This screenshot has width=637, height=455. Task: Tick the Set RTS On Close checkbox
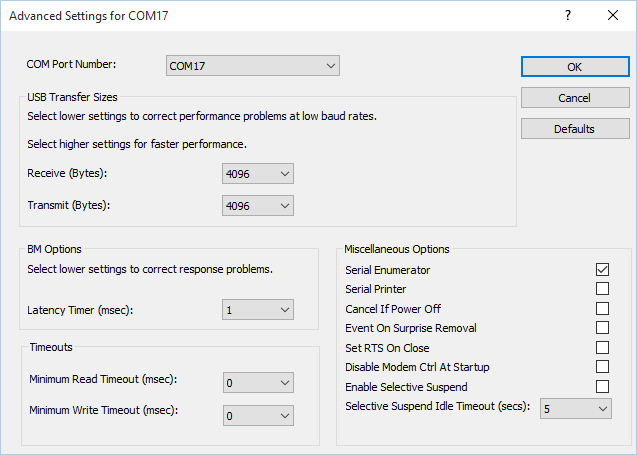click(x=602, y=348)
